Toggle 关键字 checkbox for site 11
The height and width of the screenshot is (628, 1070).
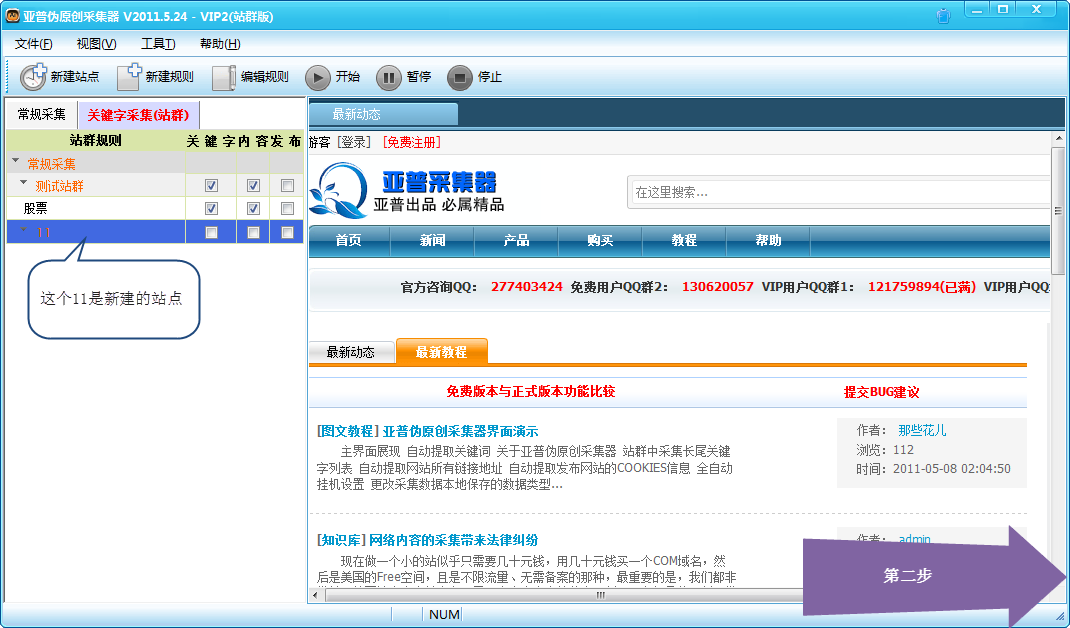[211, 233]
